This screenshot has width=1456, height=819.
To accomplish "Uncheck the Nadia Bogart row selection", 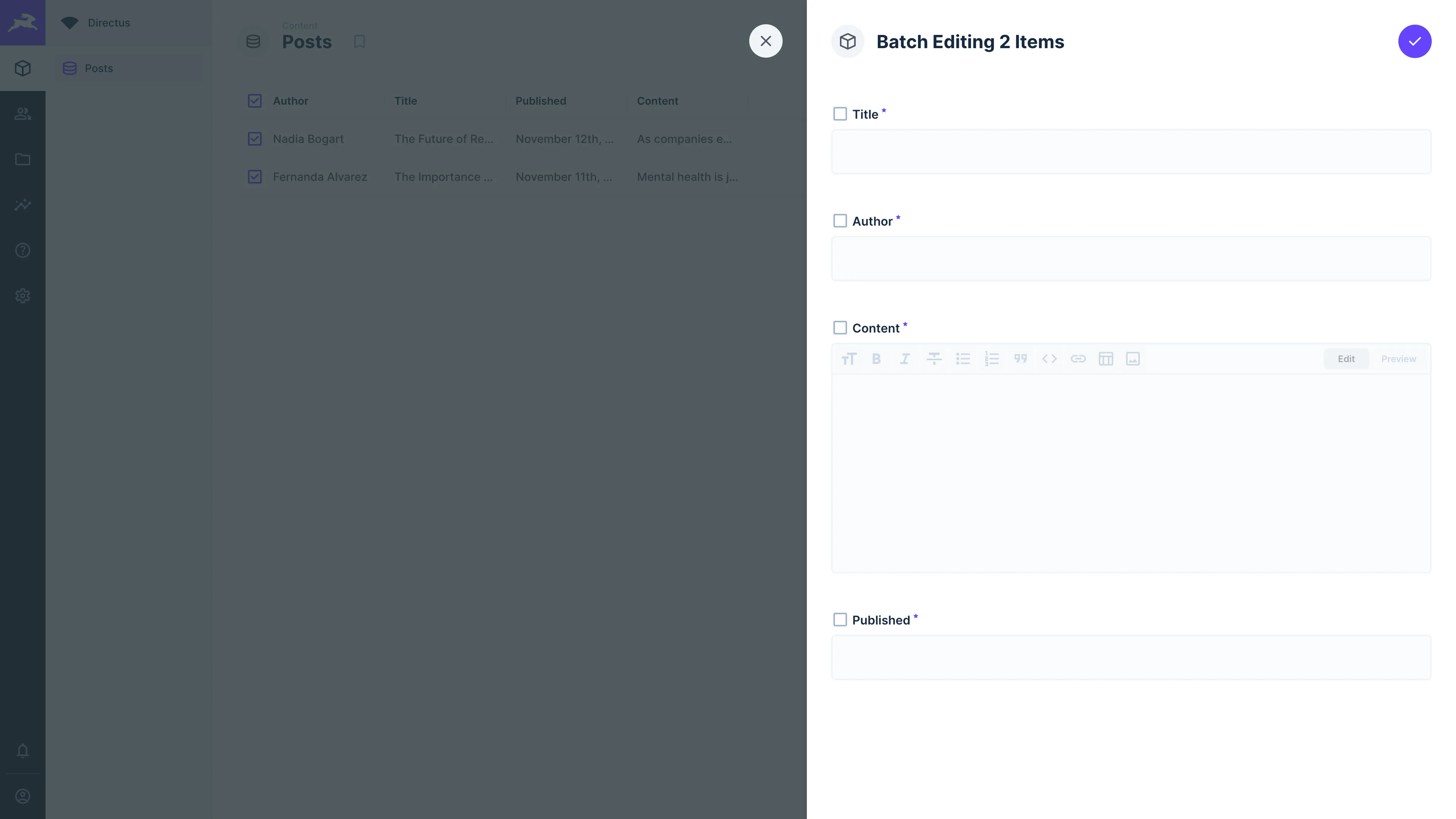I will (x=254, y=138).
